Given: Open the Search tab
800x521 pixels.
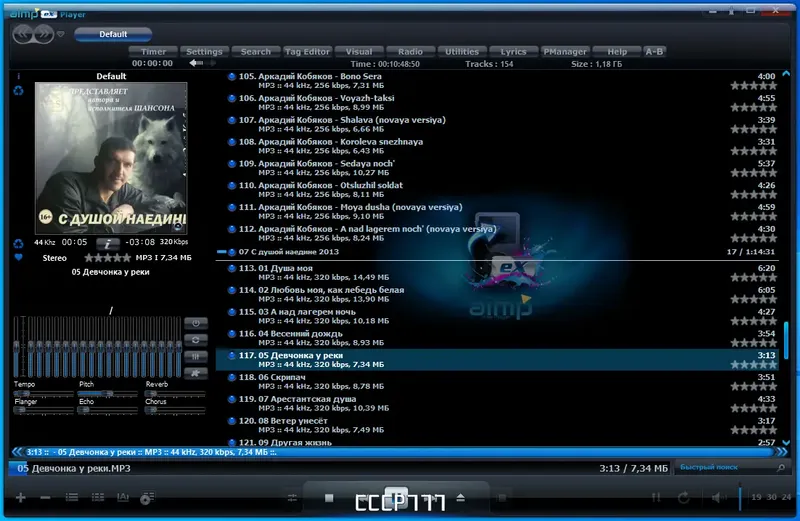Looking at the screenshot, I should pyautogui.click(x=256, y=52).
